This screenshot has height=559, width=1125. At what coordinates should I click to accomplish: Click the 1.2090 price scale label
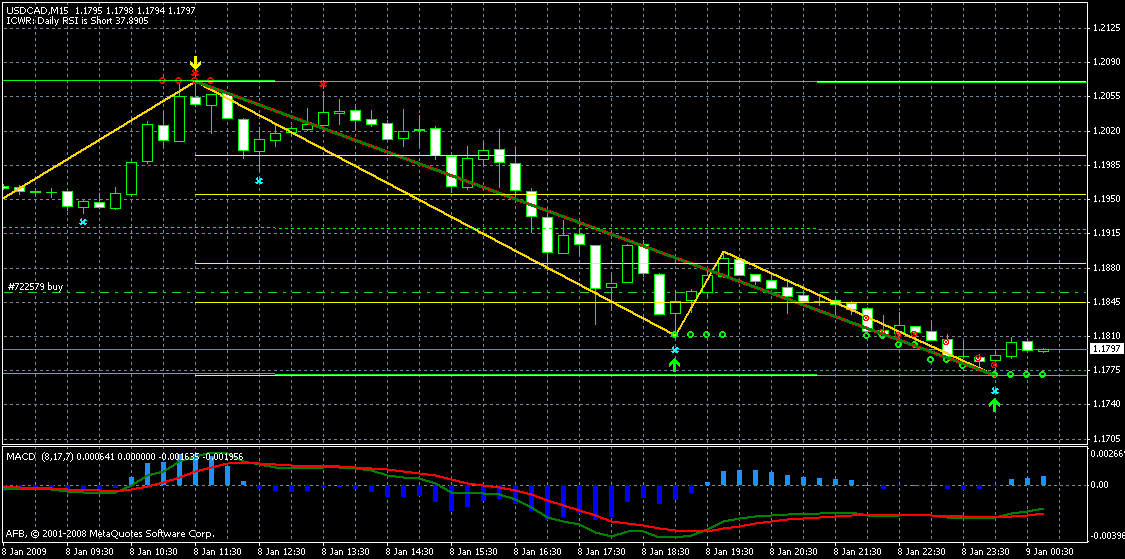click(1104, 62)
